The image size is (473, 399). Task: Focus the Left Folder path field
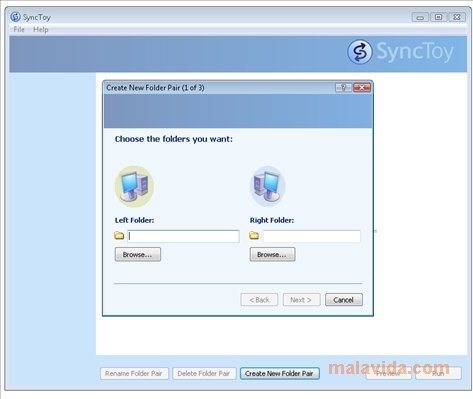pos(183,236)
